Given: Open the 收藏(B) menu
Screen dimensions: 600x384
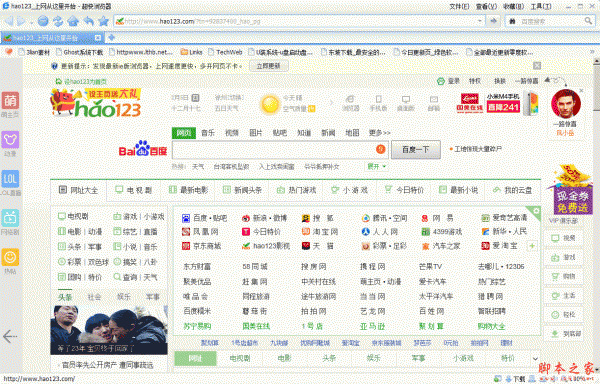Looking at the screenshot, I should click(514, 7).
